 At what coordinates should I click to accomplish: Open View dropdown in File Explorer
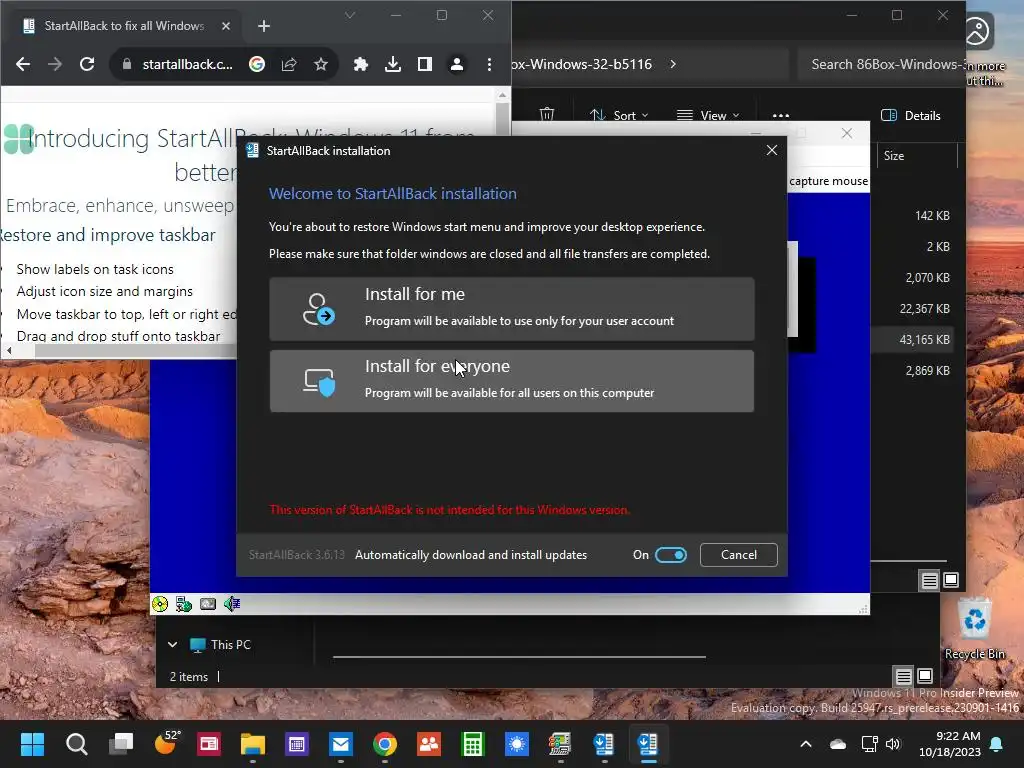click(708, 115)
